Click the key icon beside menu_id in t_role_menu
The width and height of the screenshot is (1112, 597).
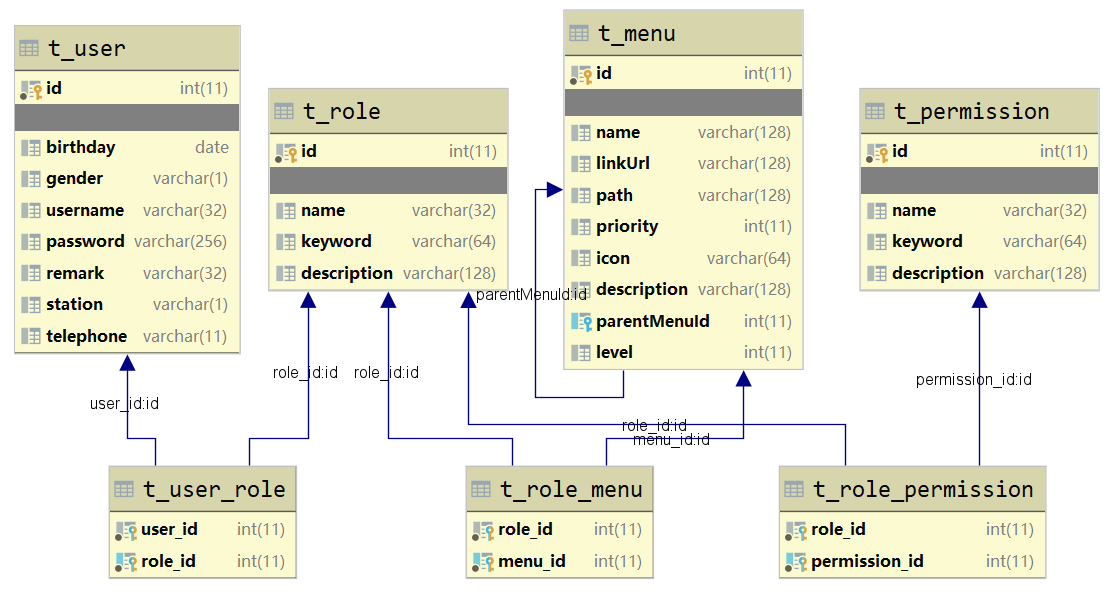click(482, 561)
